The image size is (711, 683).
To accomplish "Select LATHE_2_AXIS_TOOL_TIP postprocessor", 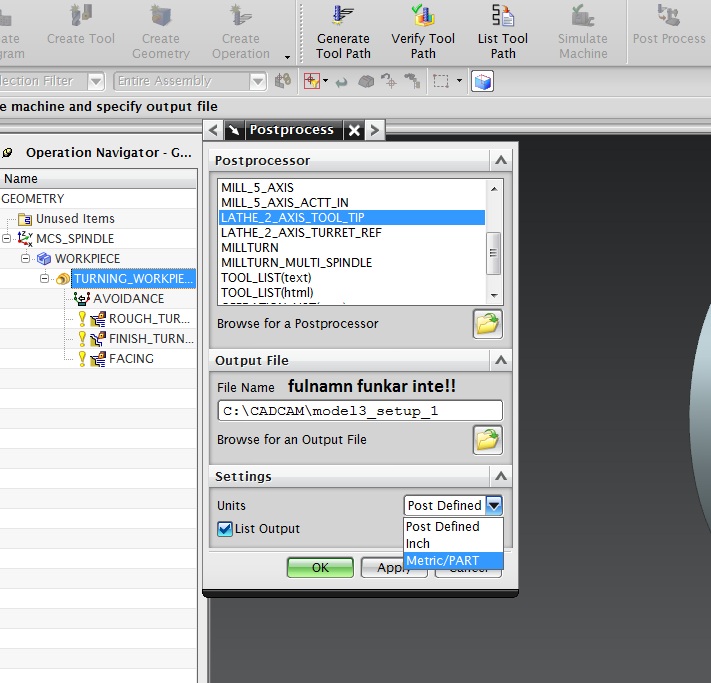I will 352,217.
